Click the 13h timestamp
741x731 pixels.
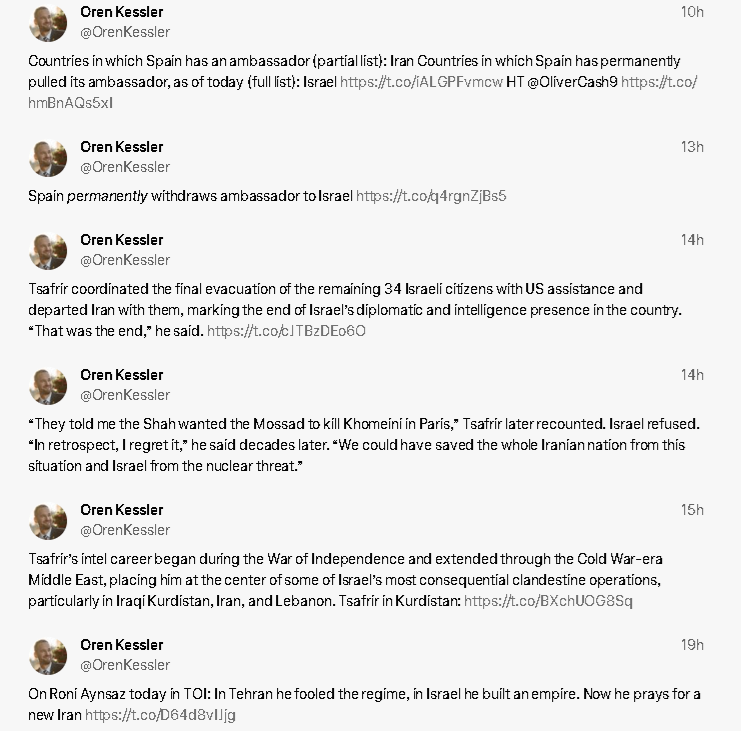click(x=692, y=147)
